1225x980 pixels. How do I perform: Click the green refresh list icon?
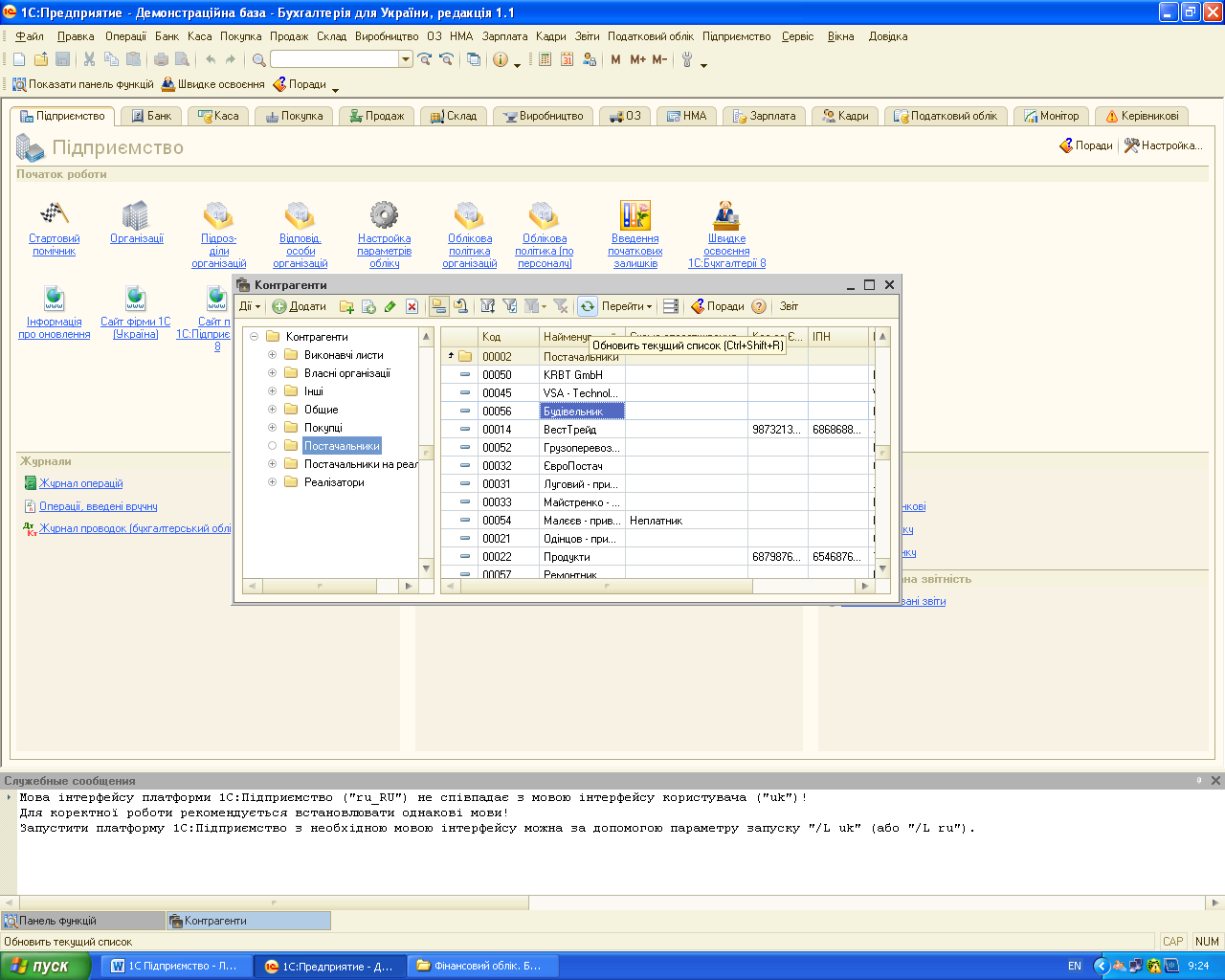pyautogui.click(x=587, y=306)
